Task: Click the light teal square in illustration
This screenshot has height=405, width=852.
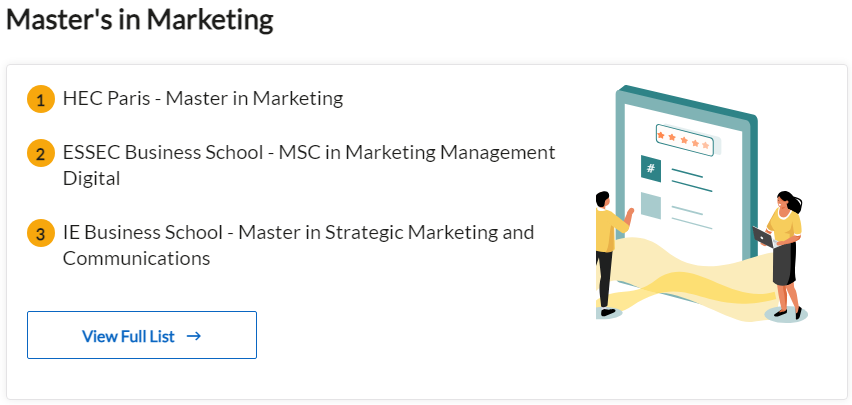Action: coord(651,205)
